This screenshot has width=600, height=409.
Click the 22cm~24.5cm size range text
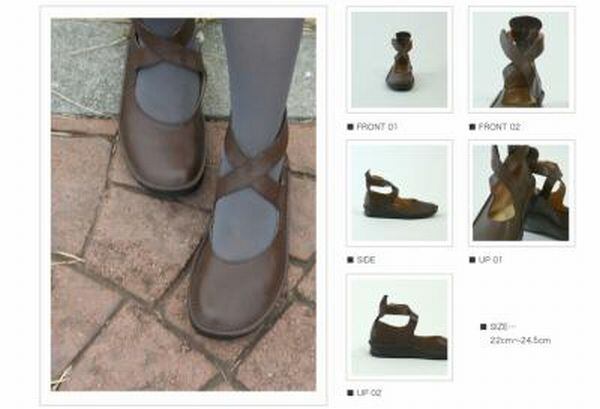[520, 340]
